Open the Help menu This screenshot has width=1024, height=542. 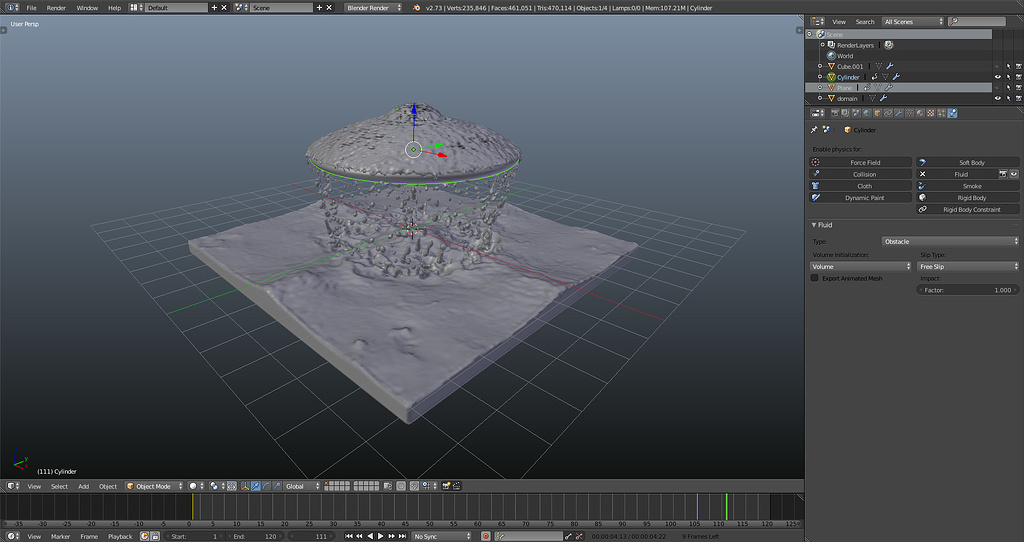tap(114, 8)
